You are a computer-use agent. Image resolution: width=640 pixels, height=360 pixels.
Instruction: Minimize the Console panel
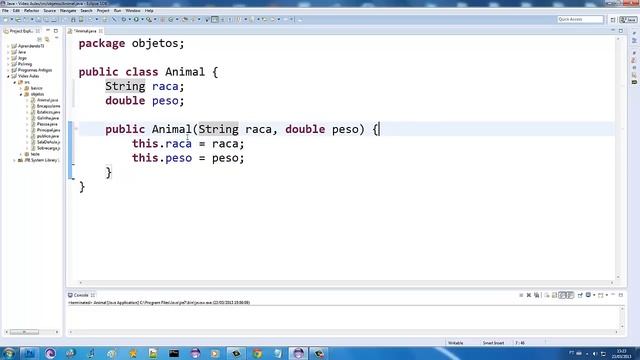pyautogui.click(x=613, y=295)
